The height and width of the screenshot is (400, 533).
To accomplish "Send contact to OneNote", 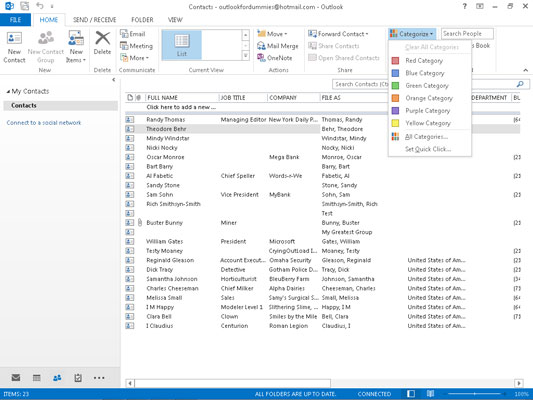I will tap(275, 58).
